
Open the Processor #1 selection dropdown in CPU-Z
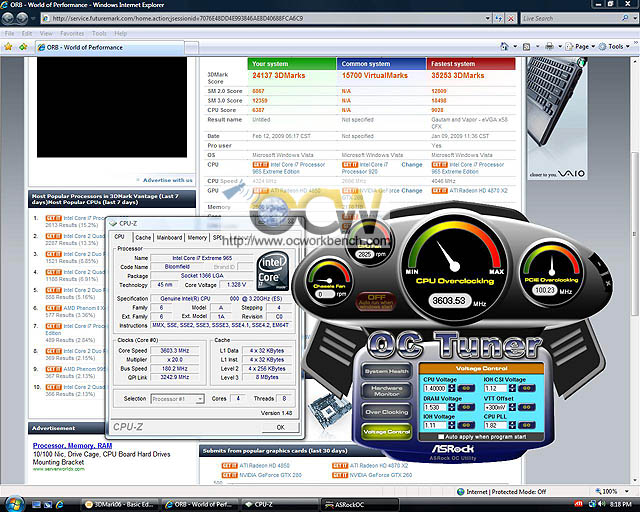click(177, 399)
